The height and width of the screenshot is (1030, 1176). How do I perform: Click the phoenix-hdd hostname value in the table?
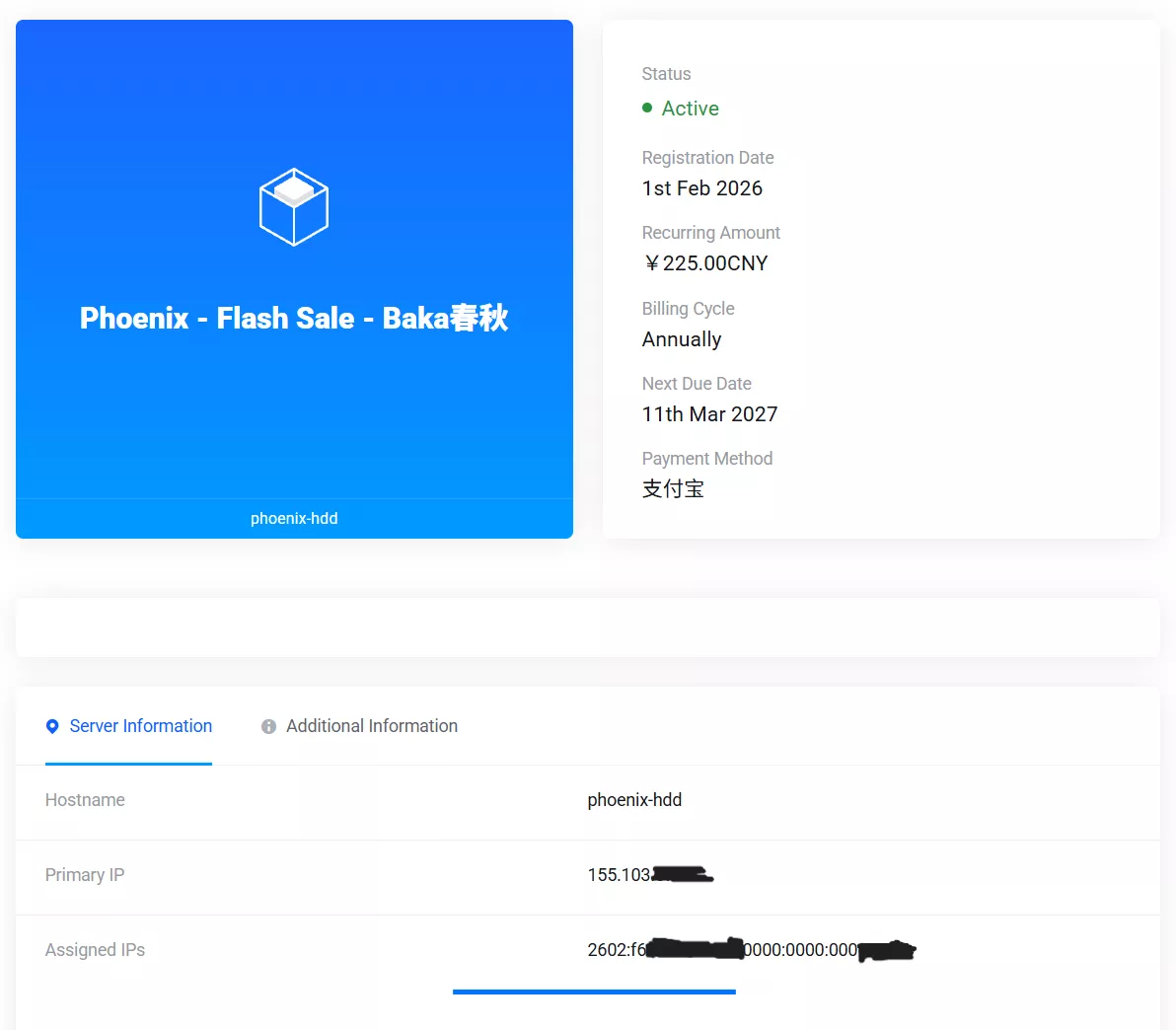[634, 800]
